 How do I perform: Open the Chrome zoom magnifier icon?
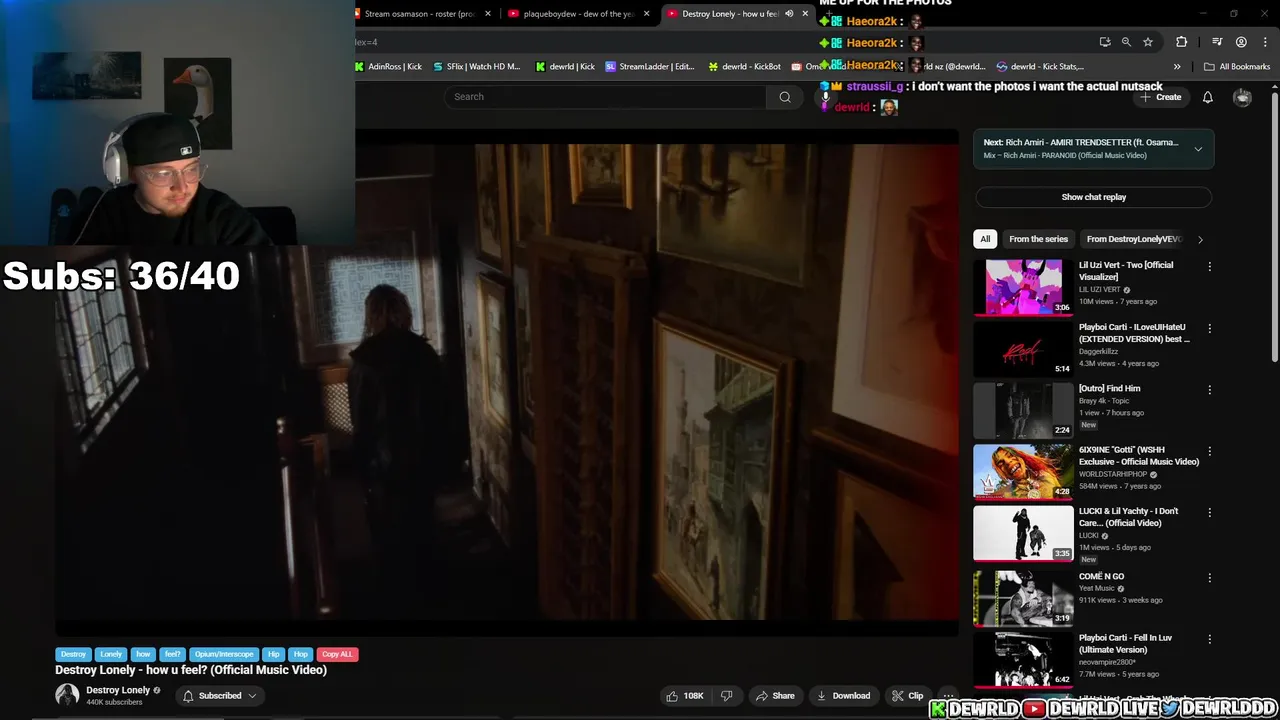click(1126, 42)
